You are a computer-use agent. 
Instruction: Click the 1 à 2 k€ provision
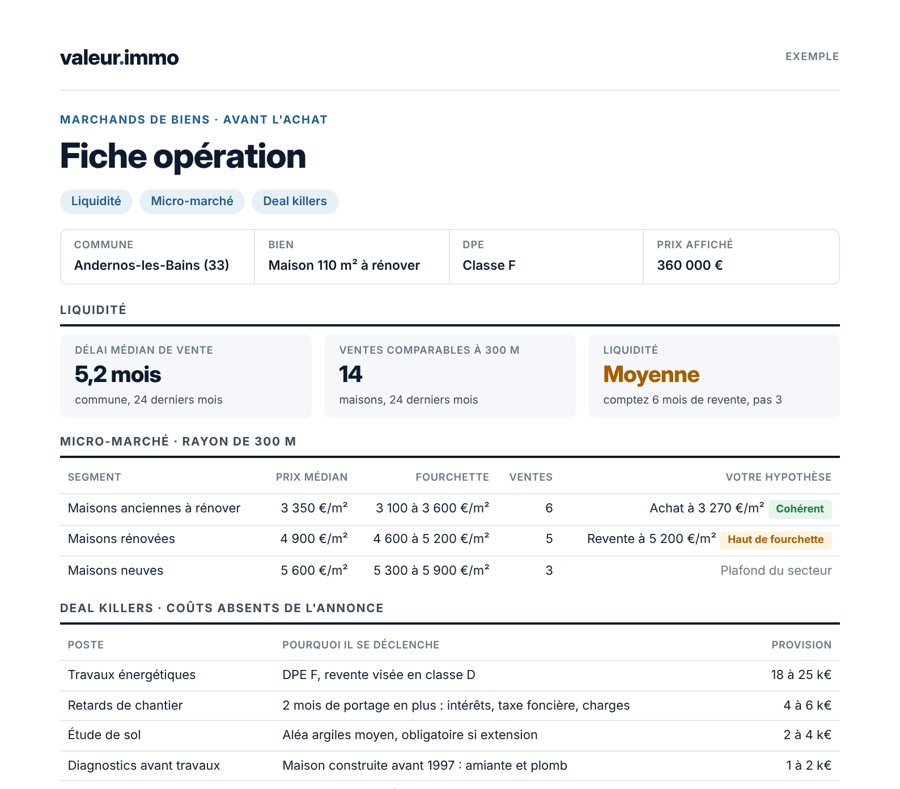[809, 765]
